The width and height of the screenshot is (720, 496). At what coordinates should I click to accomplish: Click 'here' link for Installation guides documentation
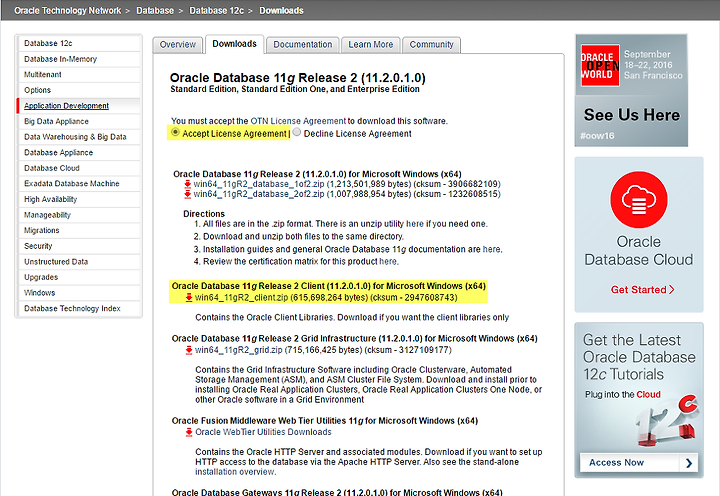point(491,249)
